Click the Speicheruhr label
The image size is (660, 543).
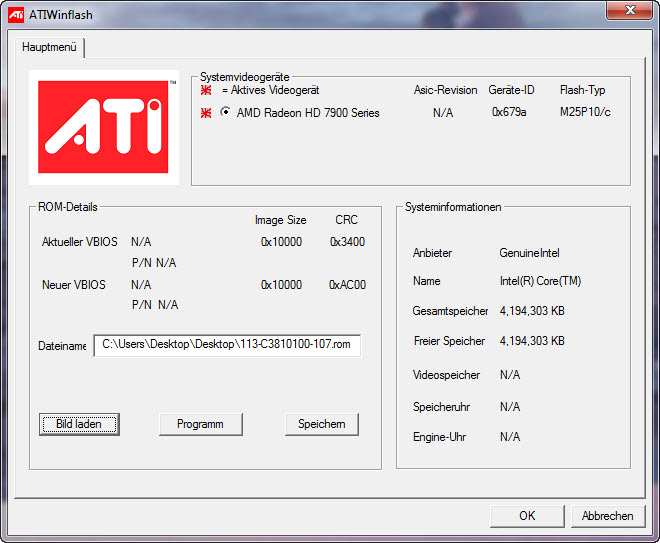click(x=441, y=407)
